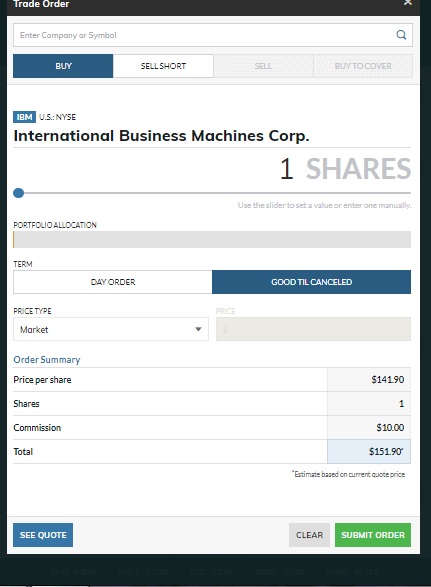Choose the DAY ORDER term
Viewport: 431px width, 587px height.
coord(113,282)
